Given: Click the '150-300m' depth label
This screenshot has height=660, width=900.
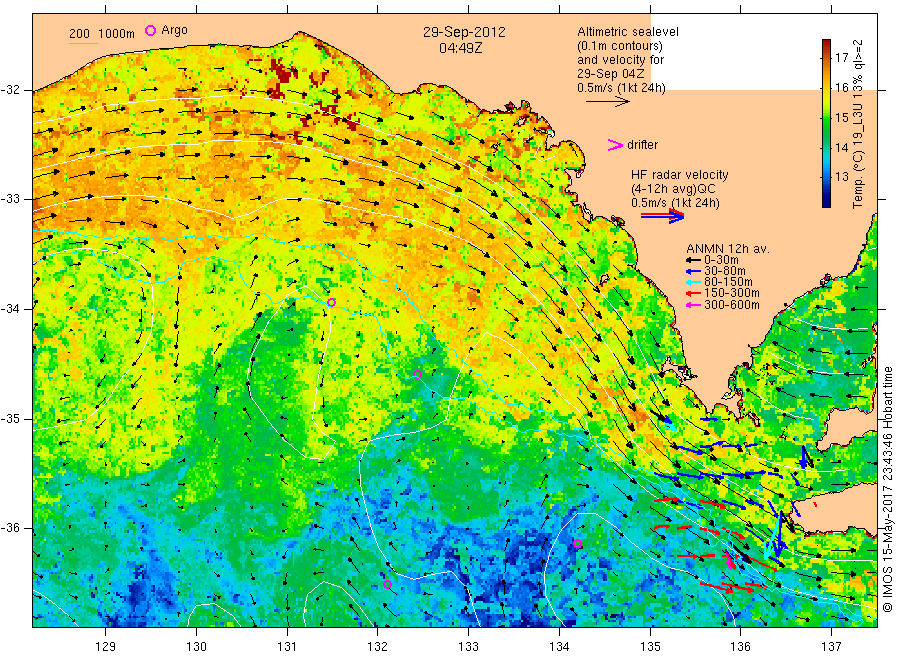Looking at the screenshot, I should [x=731, y=293].
